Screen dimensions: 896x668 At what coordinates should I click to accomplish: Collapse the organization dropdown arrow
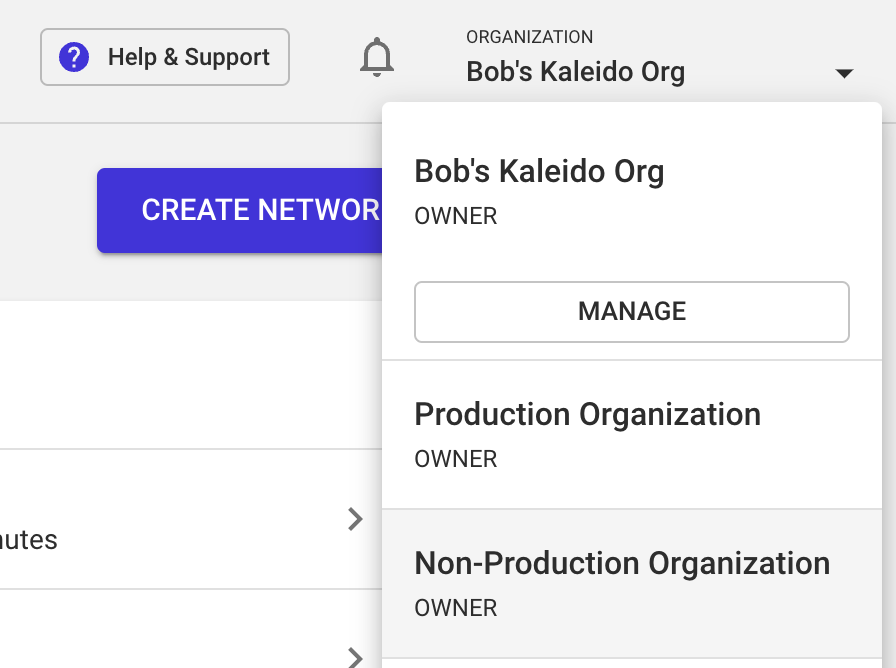845,73
